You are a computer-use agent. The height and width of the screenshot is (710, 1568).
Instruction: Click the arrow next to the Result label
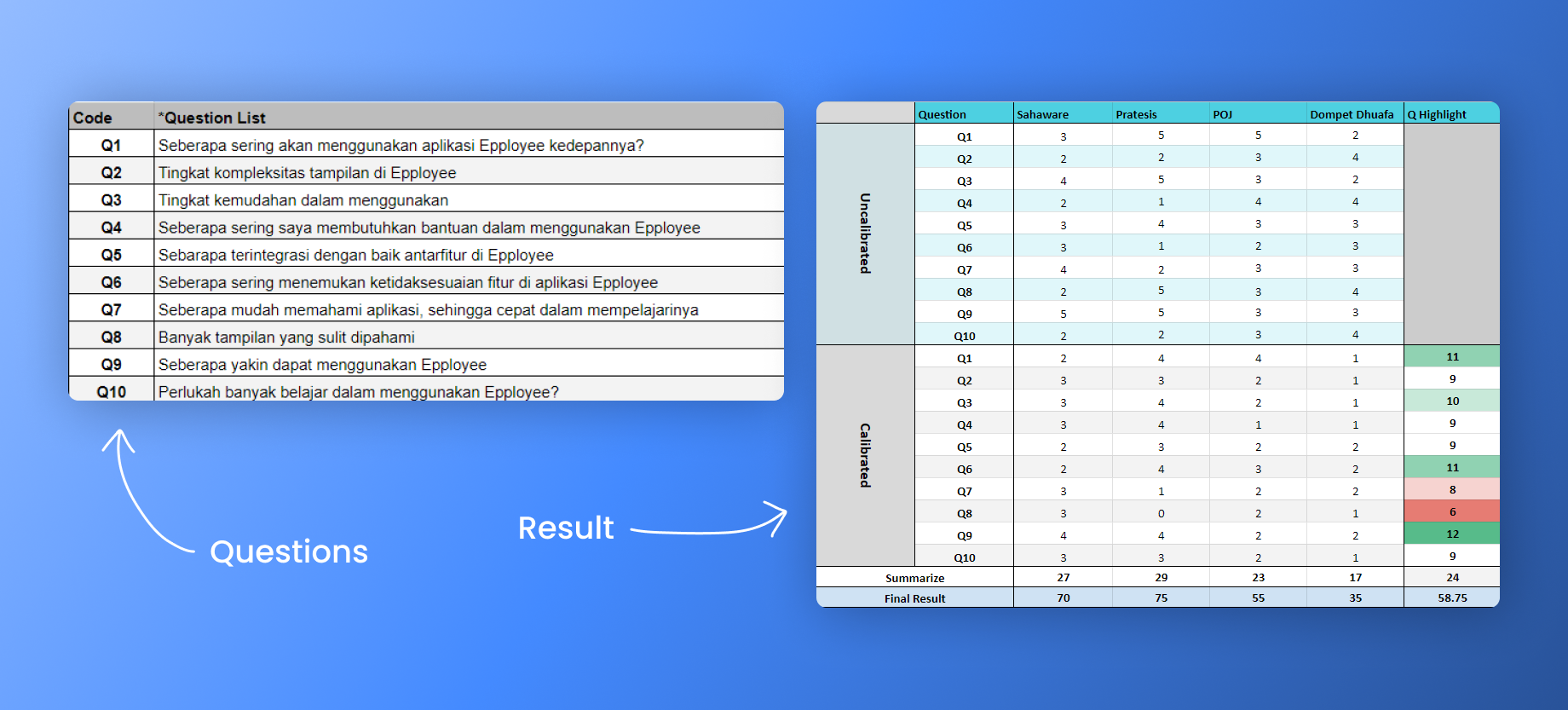click(709, 524)
